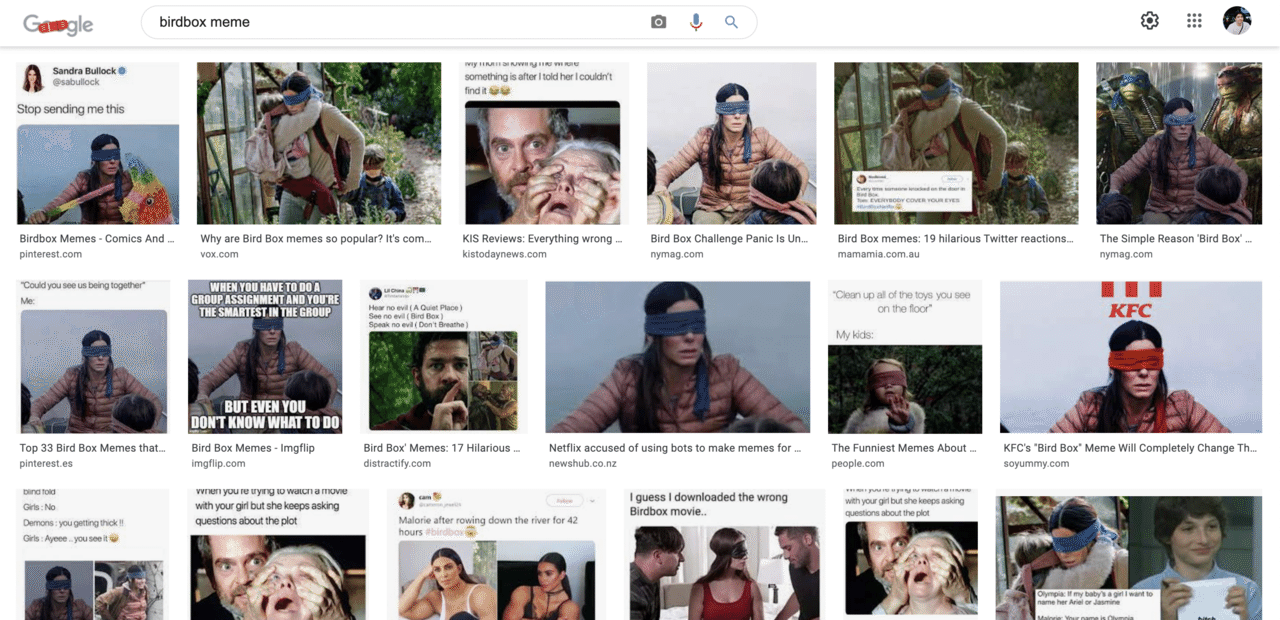Click 'Bird Box Challenge Panic Is Un...' title
The height and width of the screenshot is (620, 1280).
(729, 239)
